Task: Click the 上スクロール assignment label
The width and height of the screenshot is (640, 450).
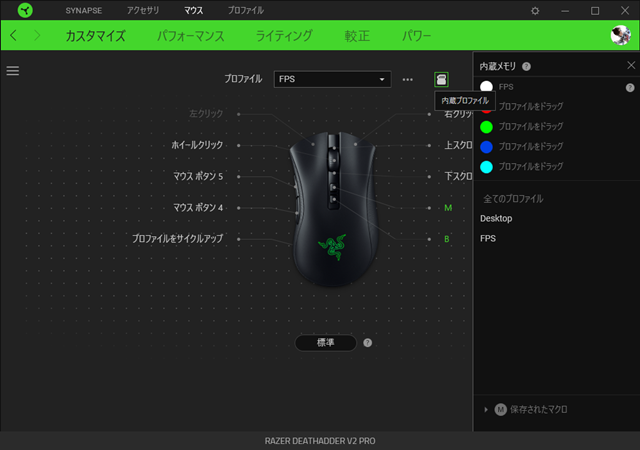Action: [x=458, y=145]
